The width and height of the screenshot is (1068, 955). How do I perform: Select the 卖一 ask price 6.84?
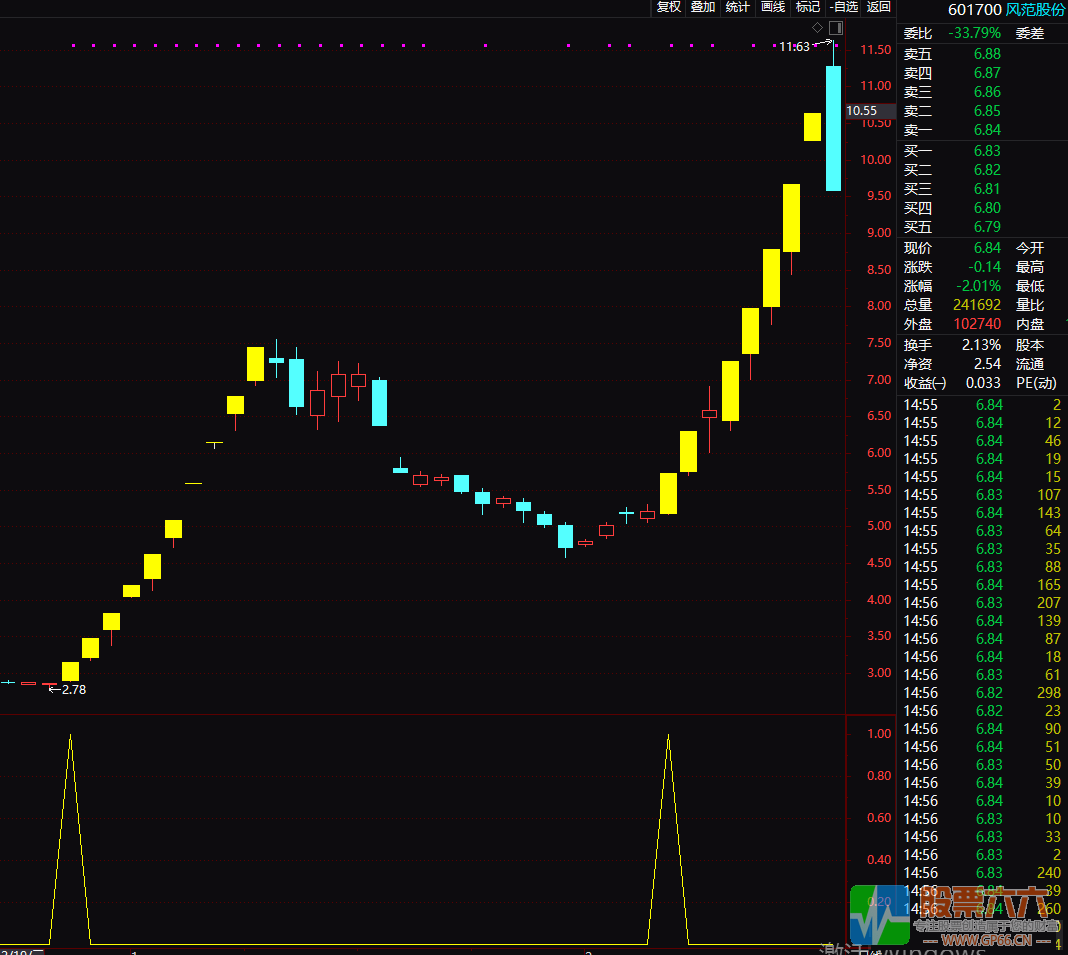(x=986, y=130)
